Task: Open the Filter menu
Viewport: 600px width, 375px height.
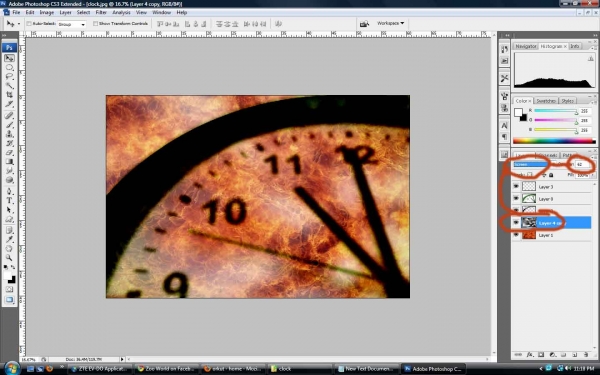Action: pos(101,12)
